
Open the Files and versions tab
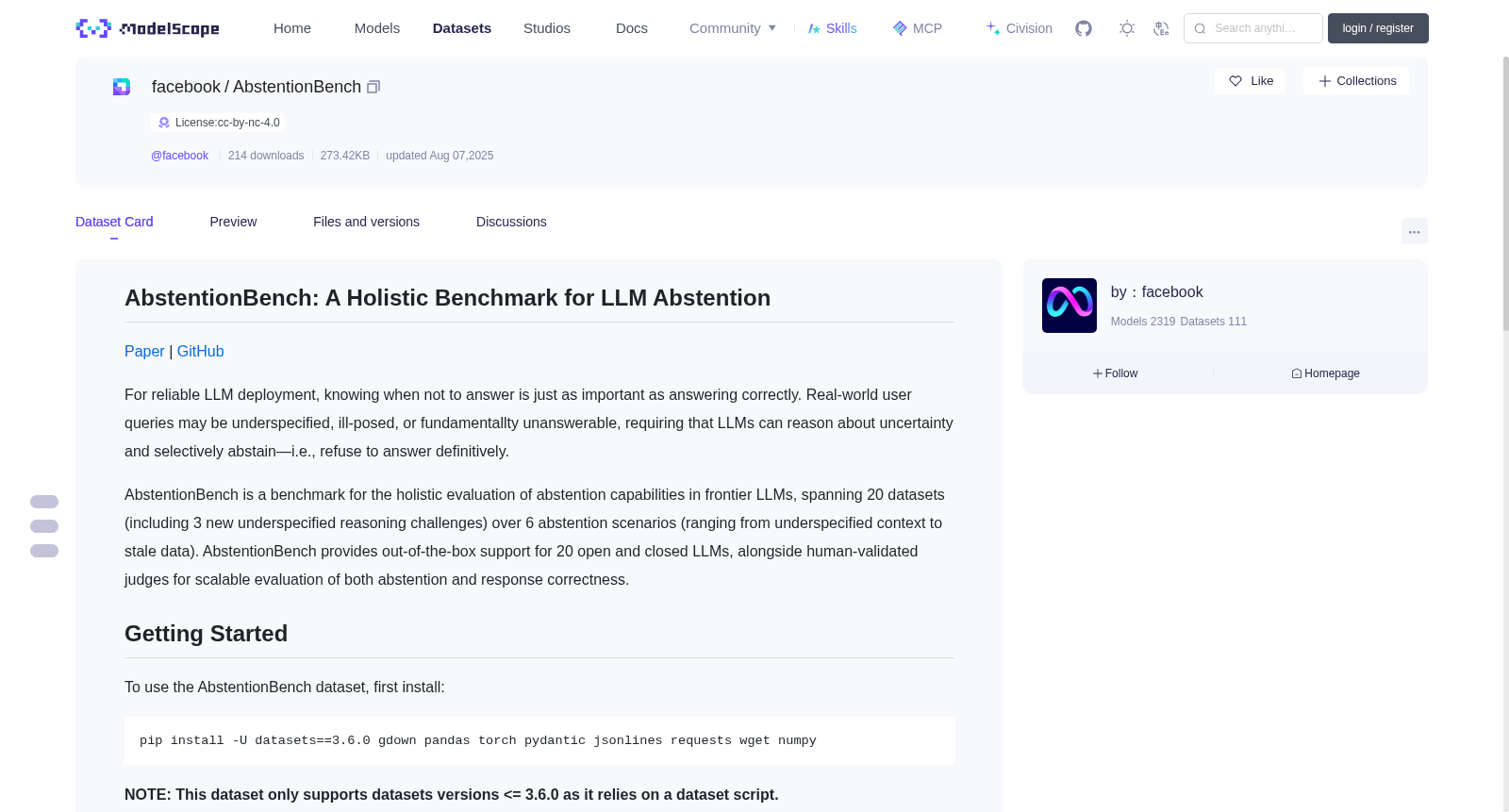click(x=366, y=222)
